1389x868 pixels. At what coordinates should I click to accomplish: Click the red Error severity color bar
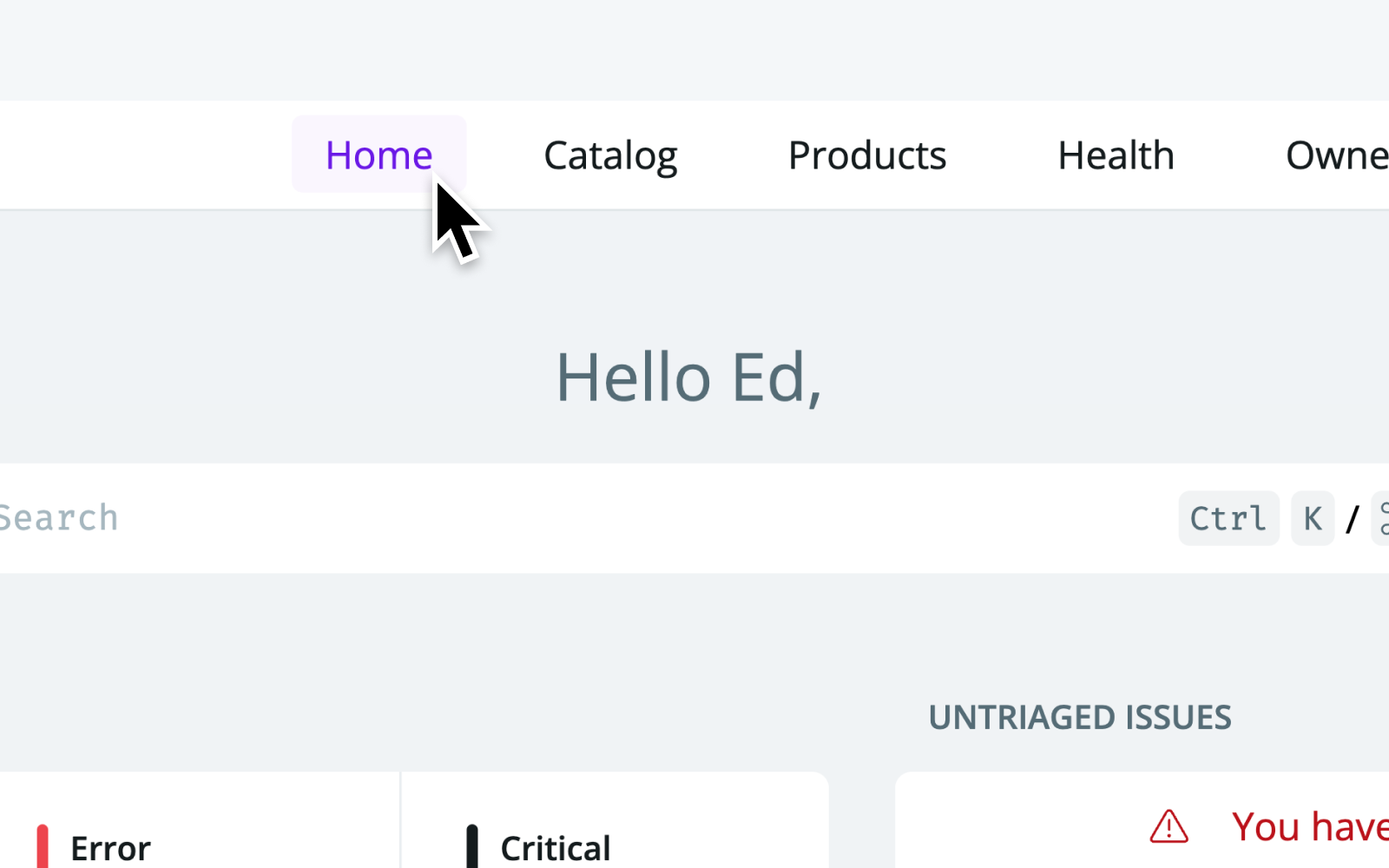click(x=43, y=846)
